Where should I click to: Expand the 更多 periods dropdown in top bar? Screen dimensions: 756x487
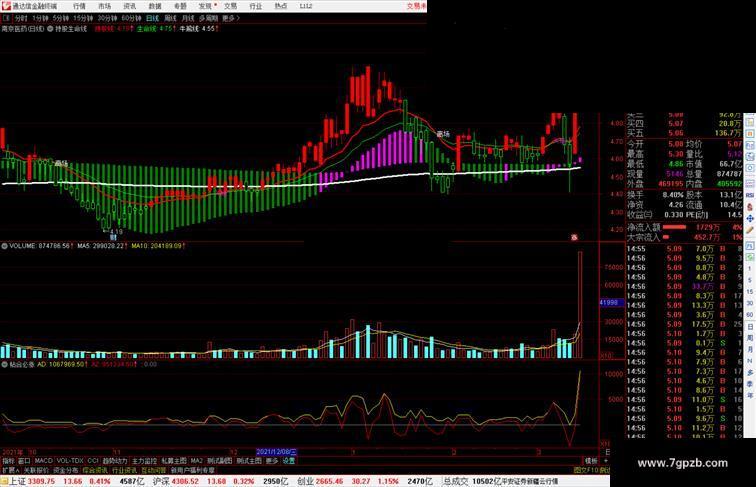coord(230,18)
